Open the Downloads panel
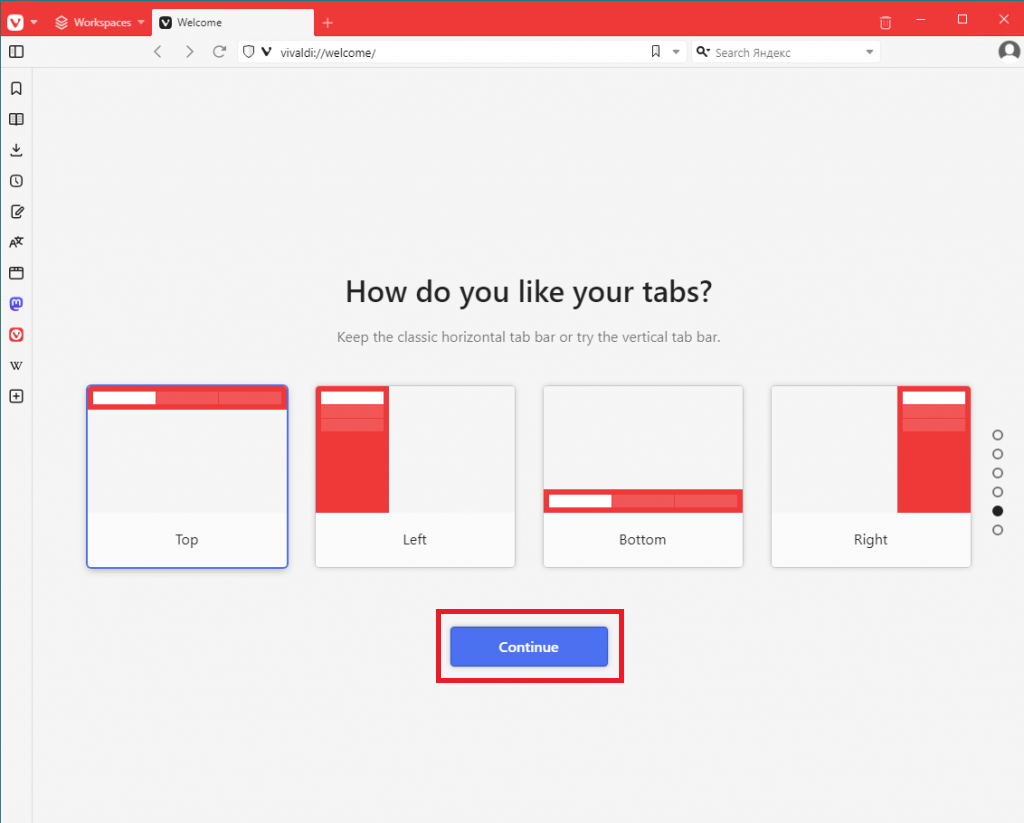The height and width of the screenshot is (823, 1024). (x=16, y=150)
